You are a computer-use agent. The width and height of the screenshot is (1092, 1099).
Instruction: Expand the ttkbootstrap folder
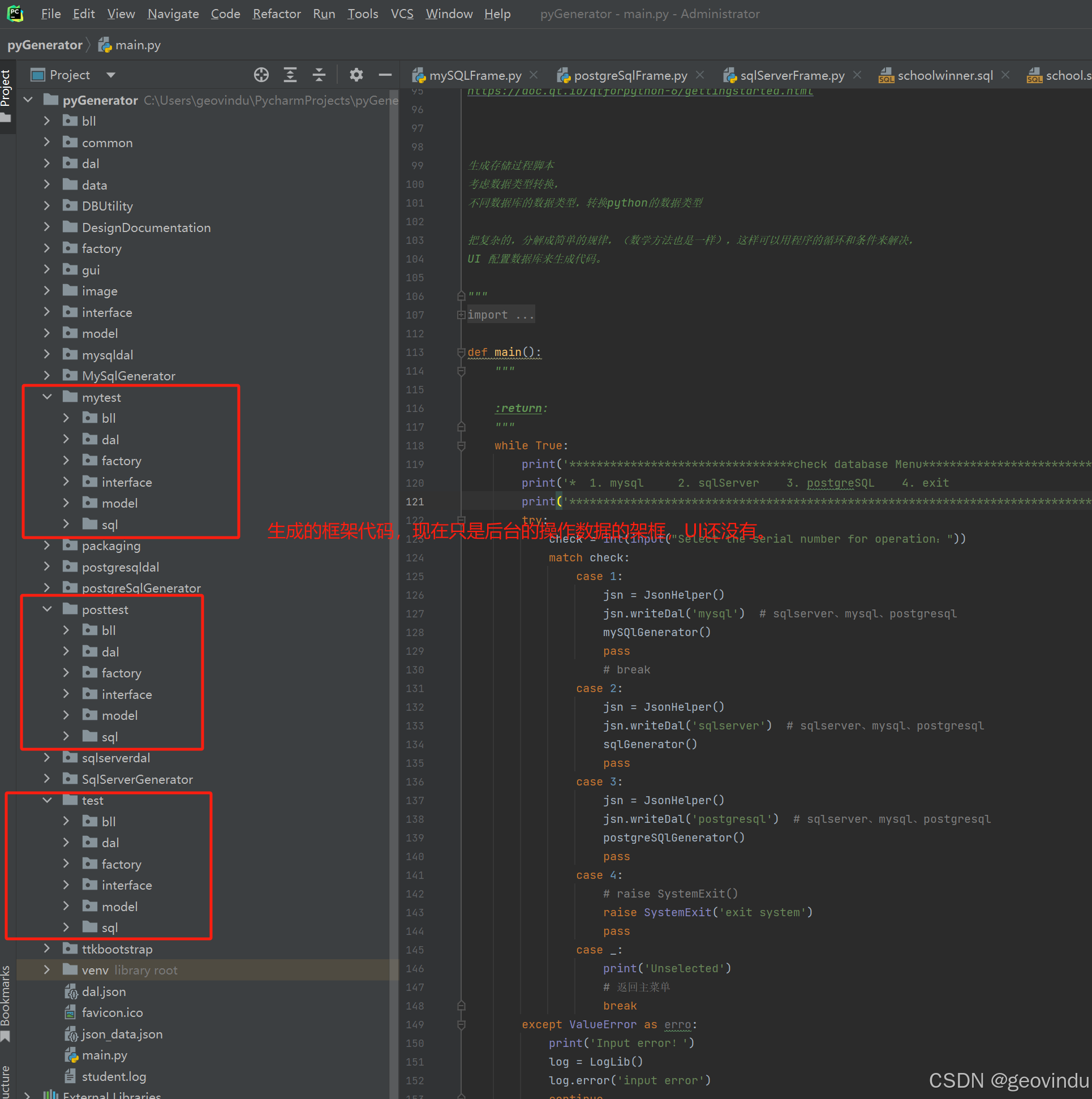tap(47, 948)
